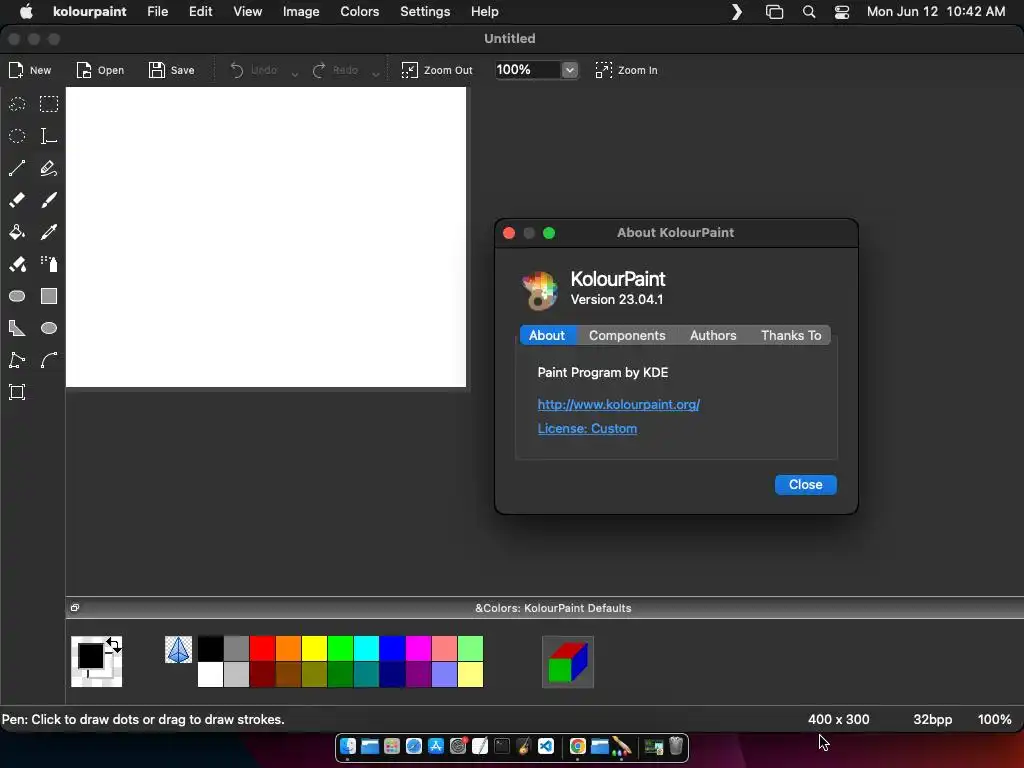Switch to the Authors tab
This screenshot has height=768, width=1024.
click(x=712, y=335)
